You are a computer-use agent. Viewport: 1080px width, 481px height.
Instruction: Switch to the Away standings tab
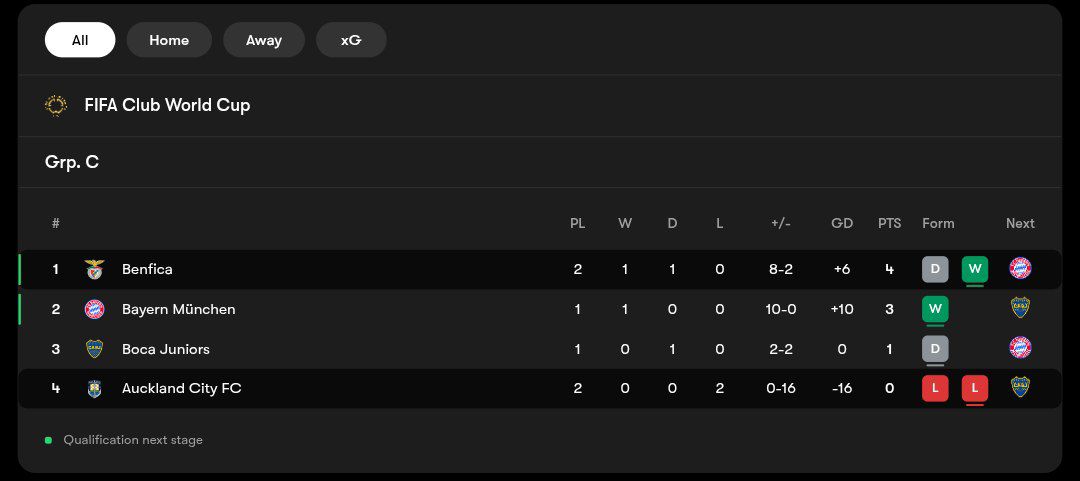point(264,40)
